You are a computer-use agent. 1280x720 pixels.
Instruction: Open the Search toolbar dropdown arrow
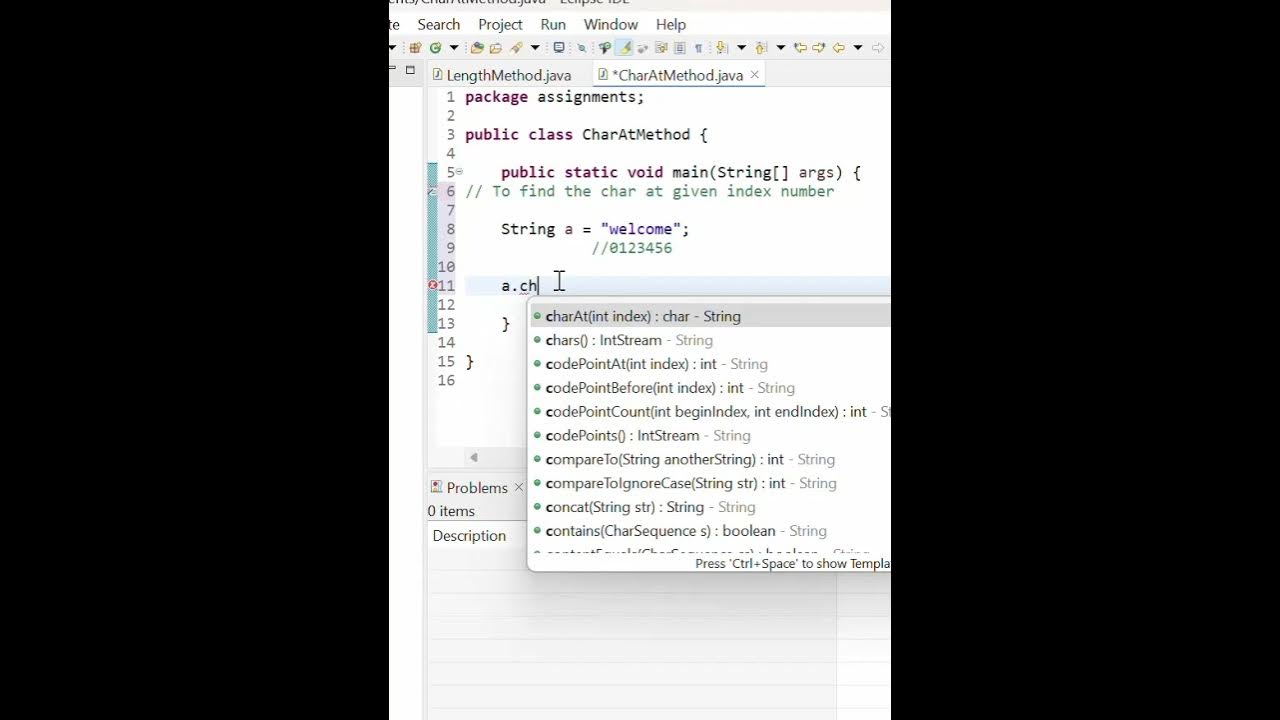coord(535,48)
